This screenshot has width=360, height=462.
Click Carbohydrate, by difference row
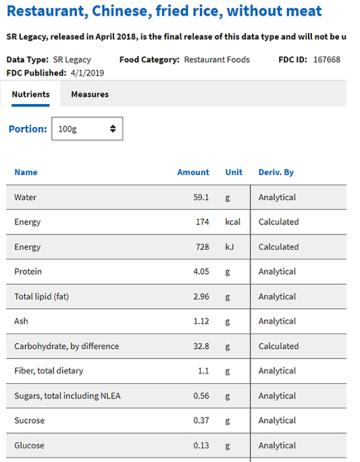(x=176, y=346)
